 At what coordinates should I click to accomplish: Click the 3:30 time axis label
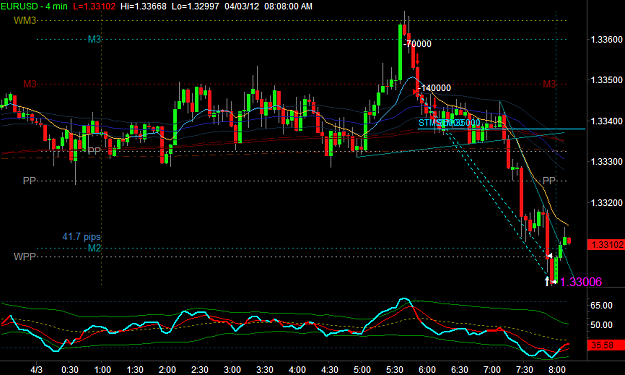265,370
